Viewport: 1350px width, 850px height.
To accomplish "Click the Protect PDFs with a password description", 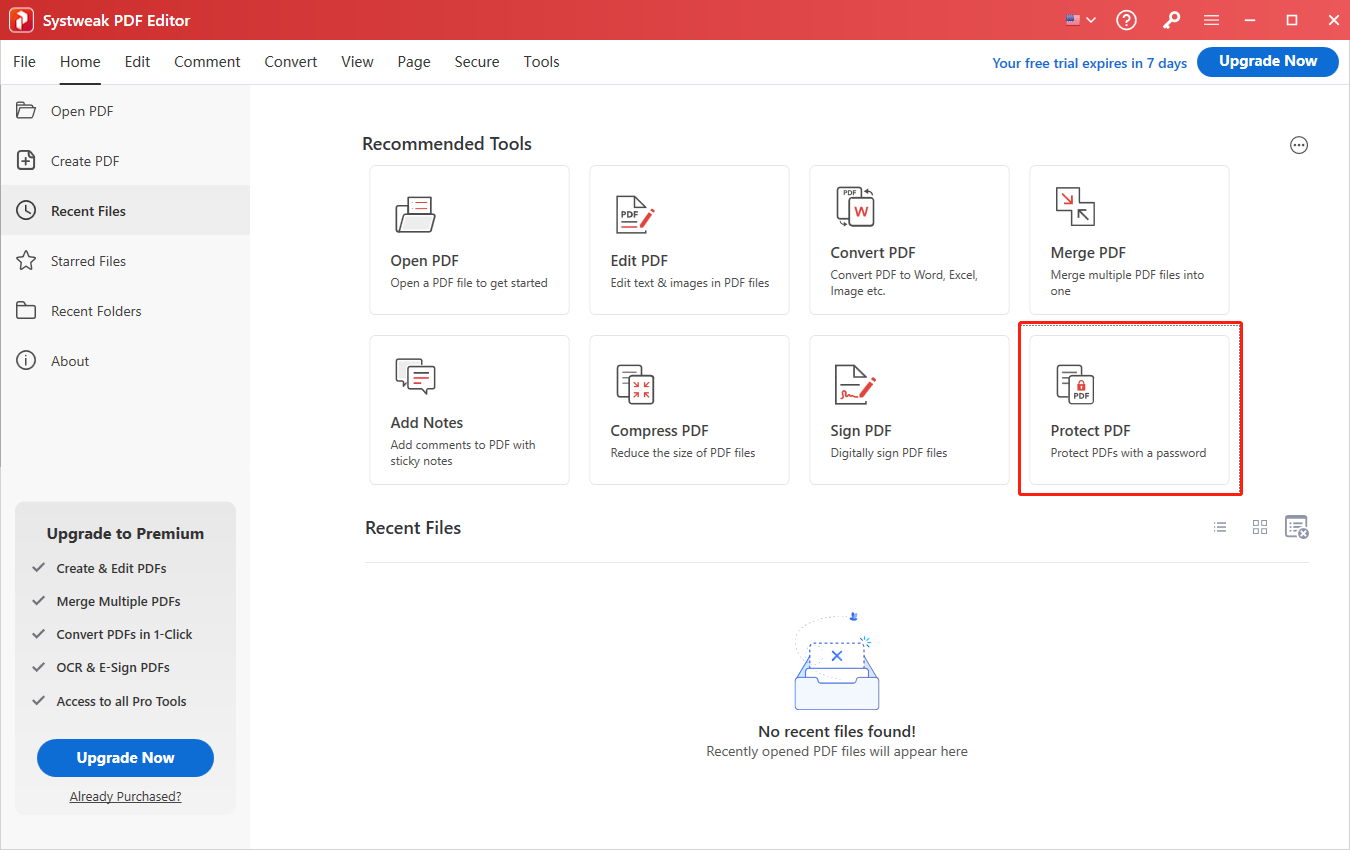I will click(x=1128, y=453).
